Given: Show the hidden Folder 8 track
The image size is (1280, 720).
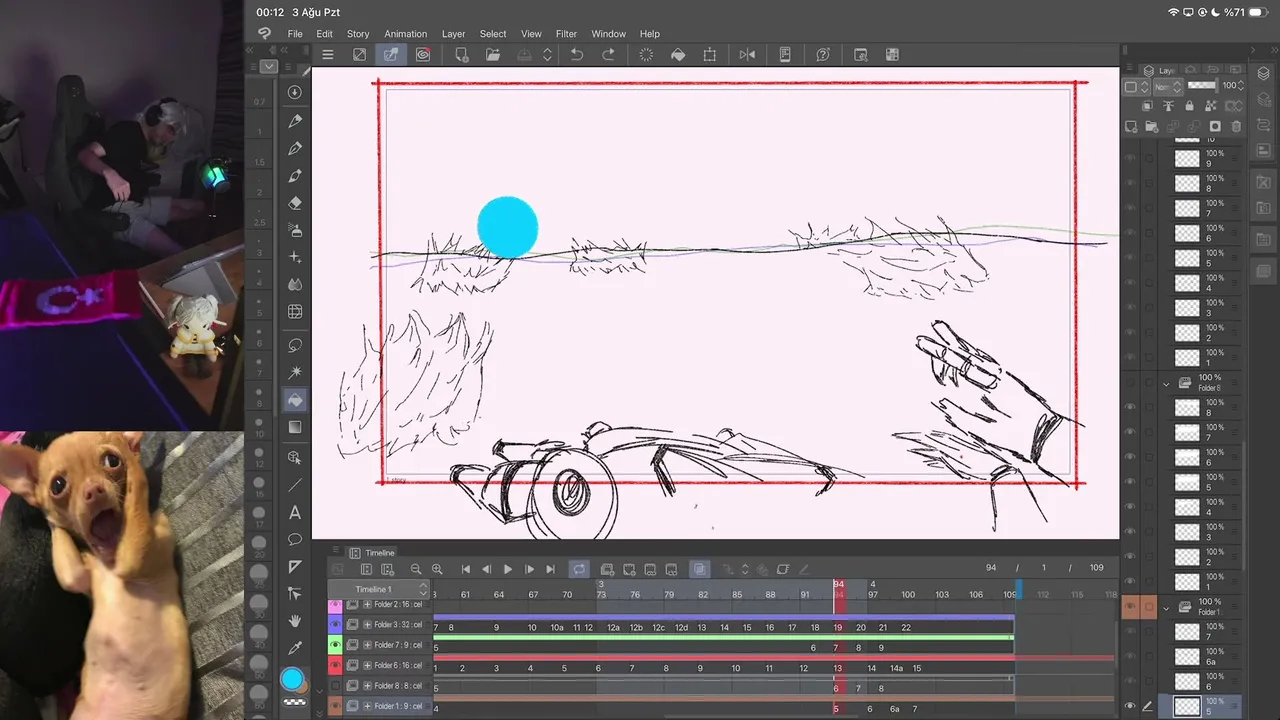Looking at the screenshot, I should click(335, 686).
